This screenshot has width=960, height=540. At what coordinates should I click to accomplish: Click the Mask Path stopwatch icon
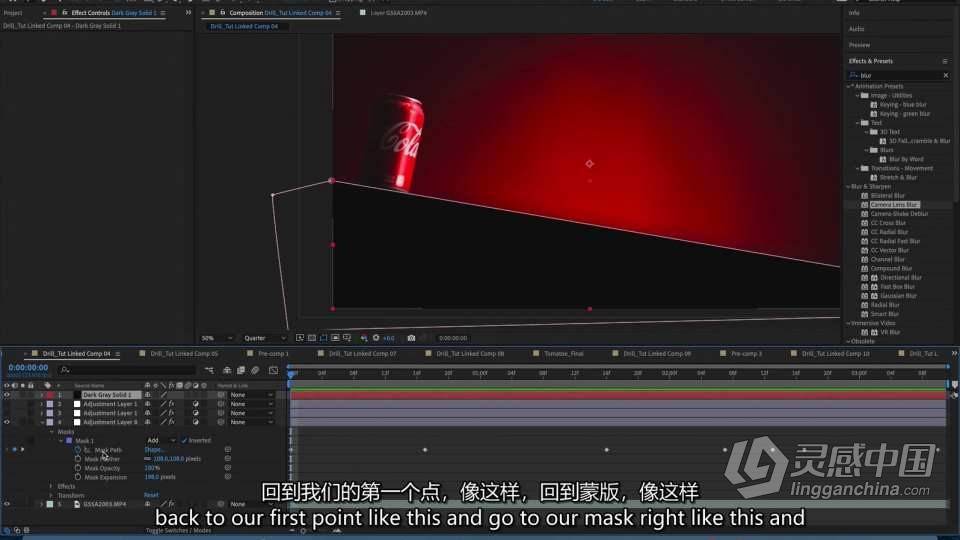click(78, 449)
